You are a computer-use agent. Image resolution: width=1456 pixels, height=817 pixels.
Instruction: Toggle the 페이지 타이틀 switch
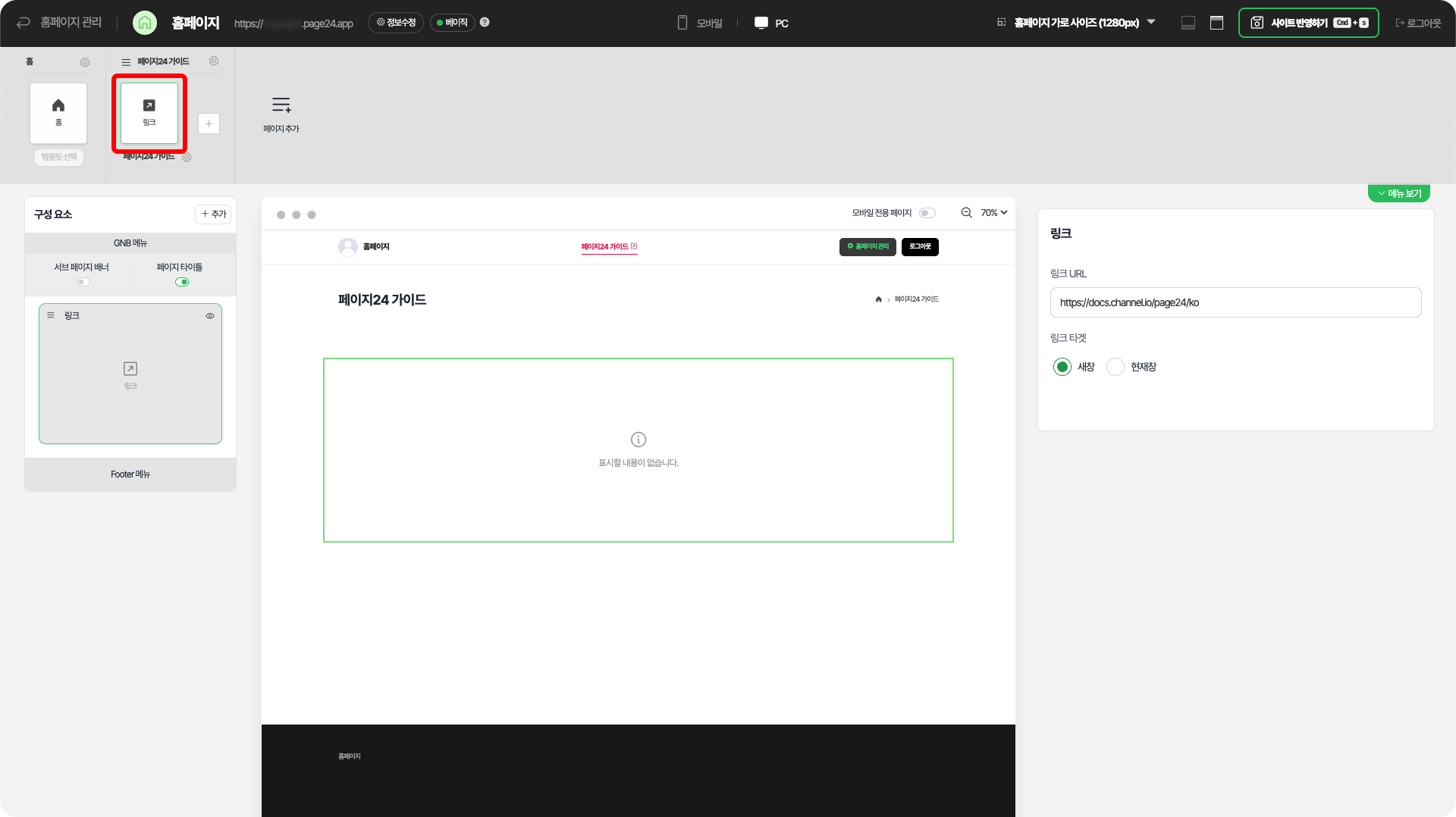[182, 282]
